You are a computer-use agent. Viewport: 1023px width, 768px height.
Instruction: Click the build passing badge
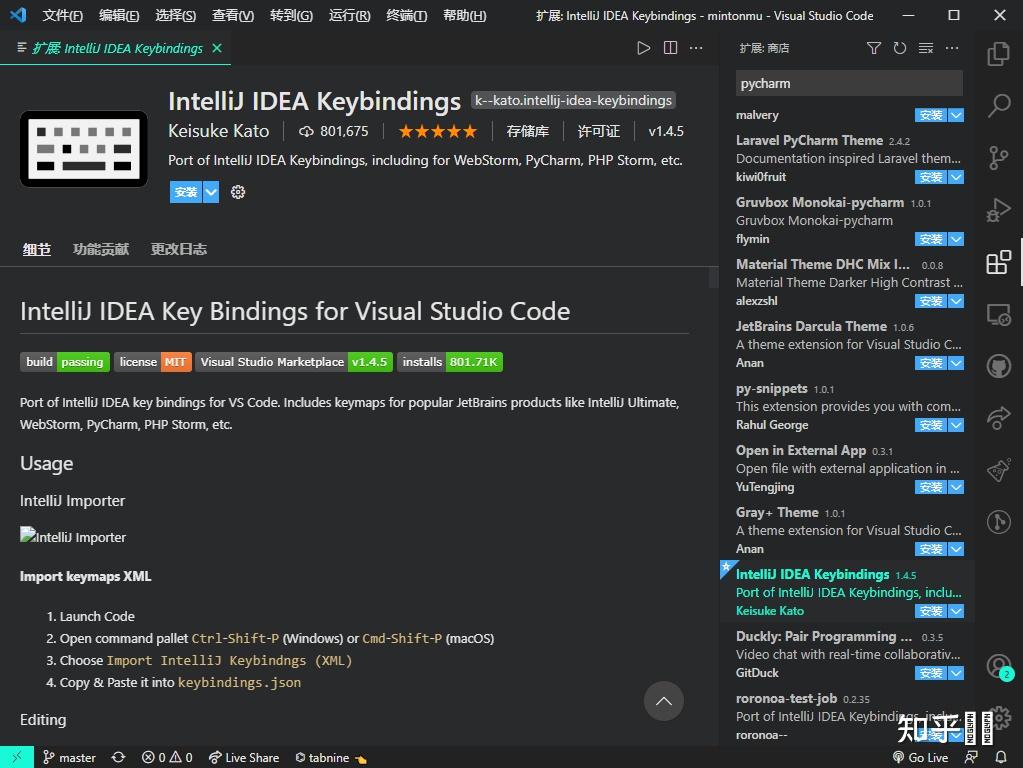(x=65, y=361)
